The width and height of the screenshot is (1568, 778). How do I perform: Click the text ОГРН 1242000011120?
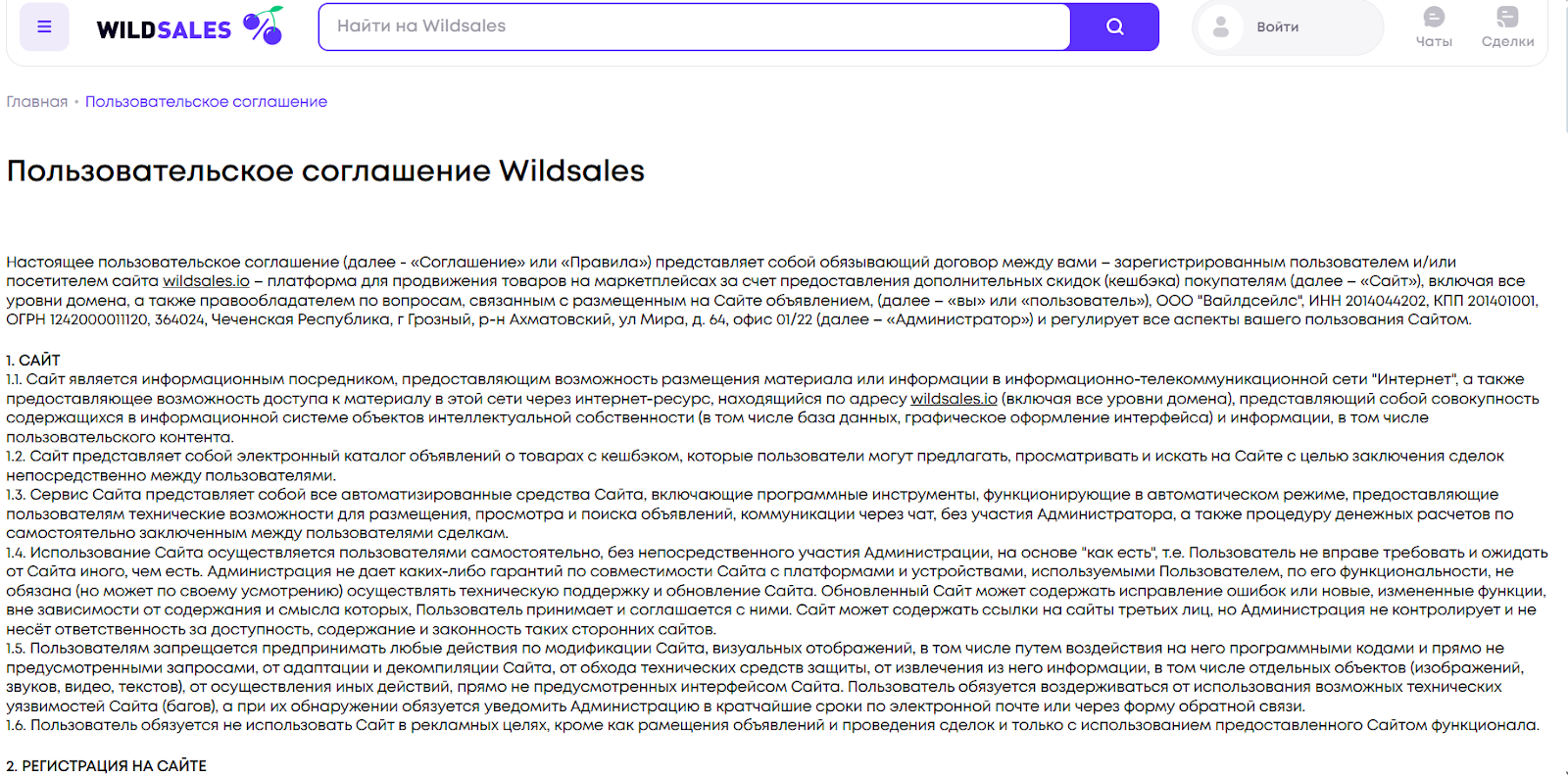tap(79, 319)
